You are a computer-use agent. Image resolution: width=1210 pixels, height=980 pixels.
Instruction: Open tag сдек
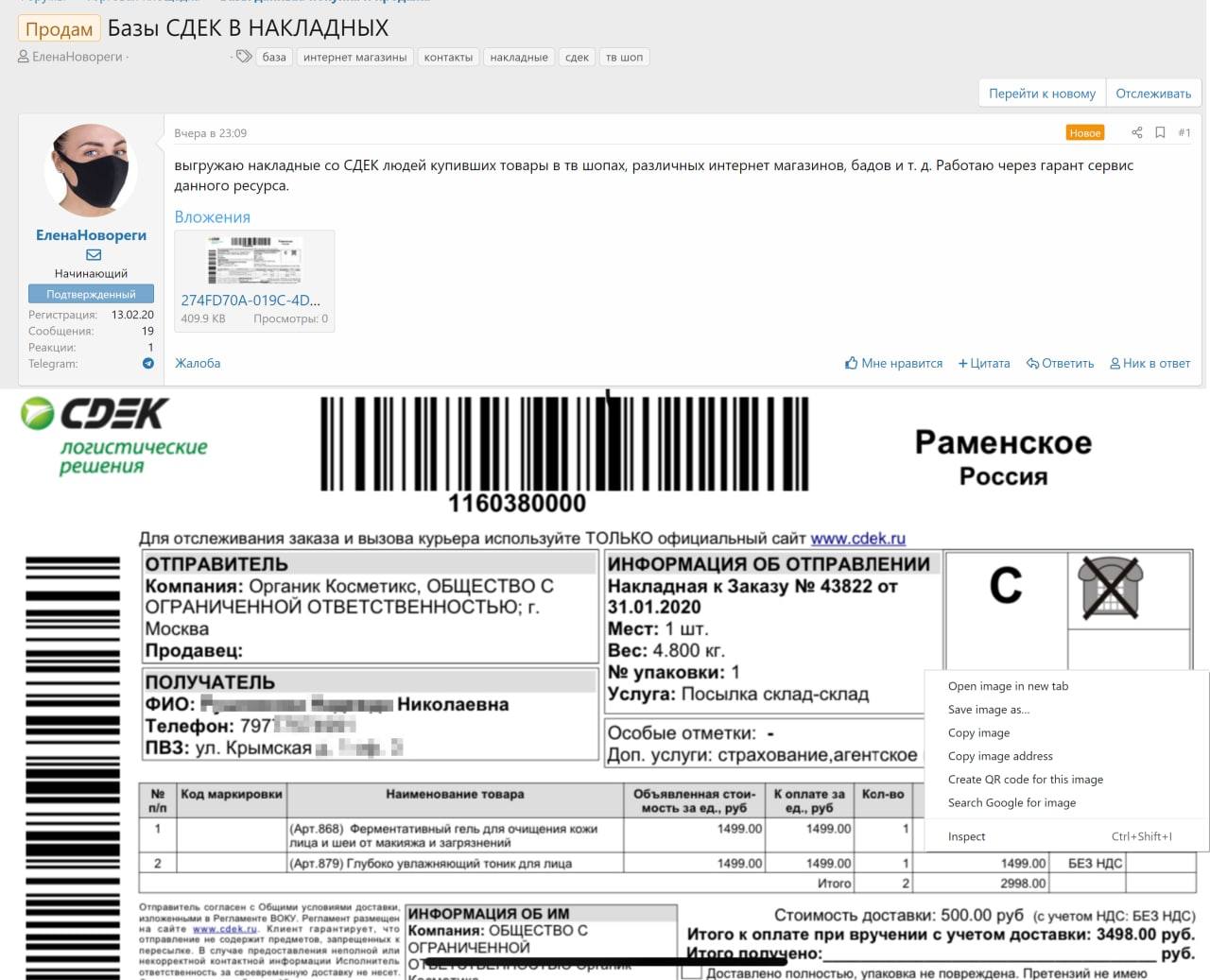pyautogui.click(x=577, y=57)
